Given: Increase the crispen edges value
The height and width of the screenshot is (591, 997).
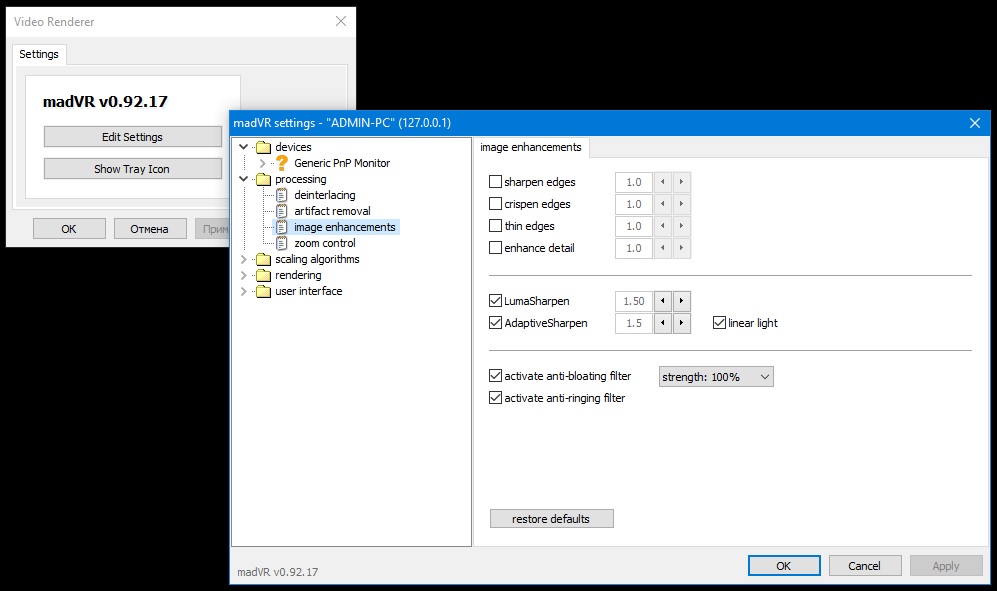Looking at the screenshot, I should pyautogui.click(x=681, y=204).
